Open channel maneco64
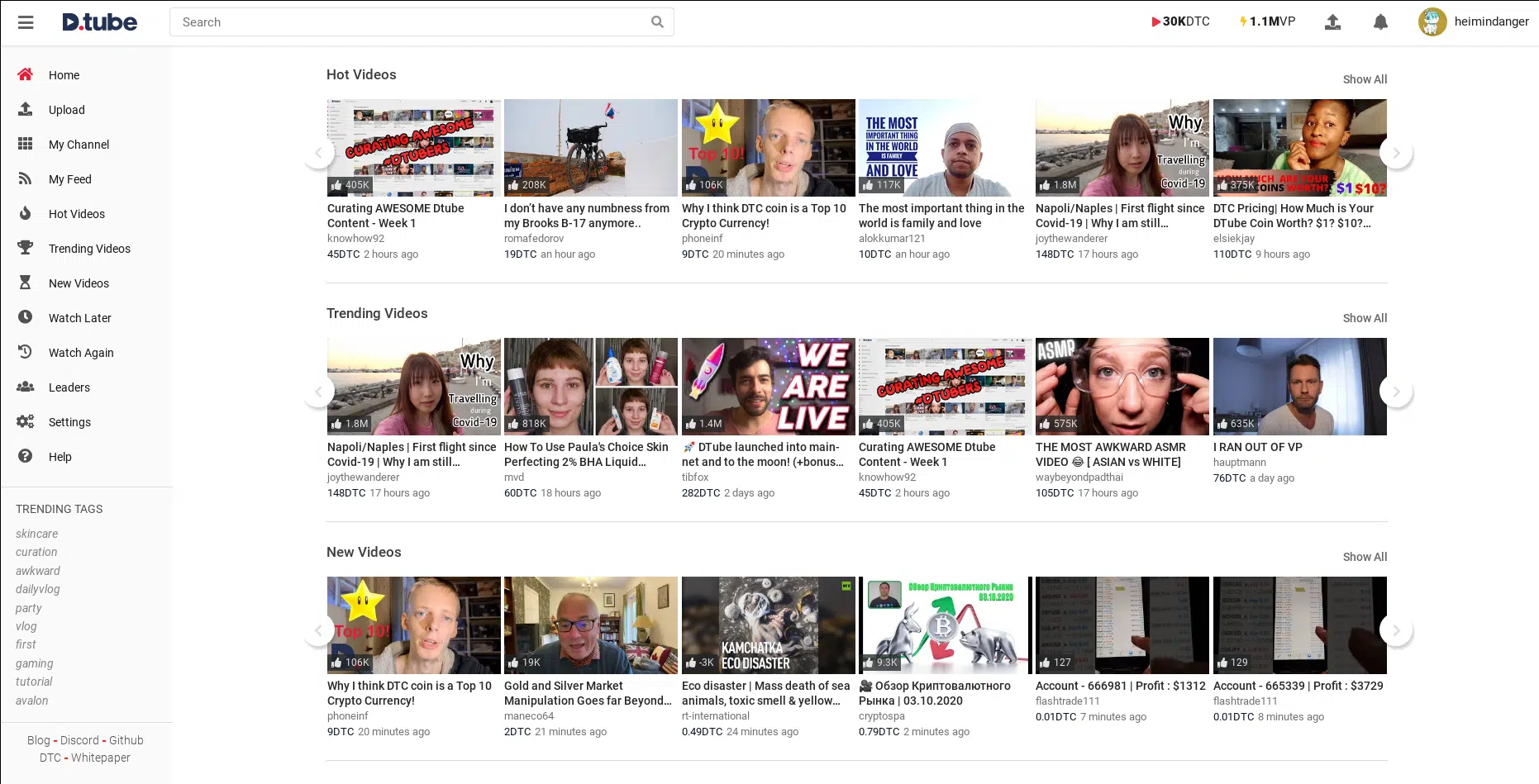This screenshot has width=1539, height=784. tap(529, 716)
